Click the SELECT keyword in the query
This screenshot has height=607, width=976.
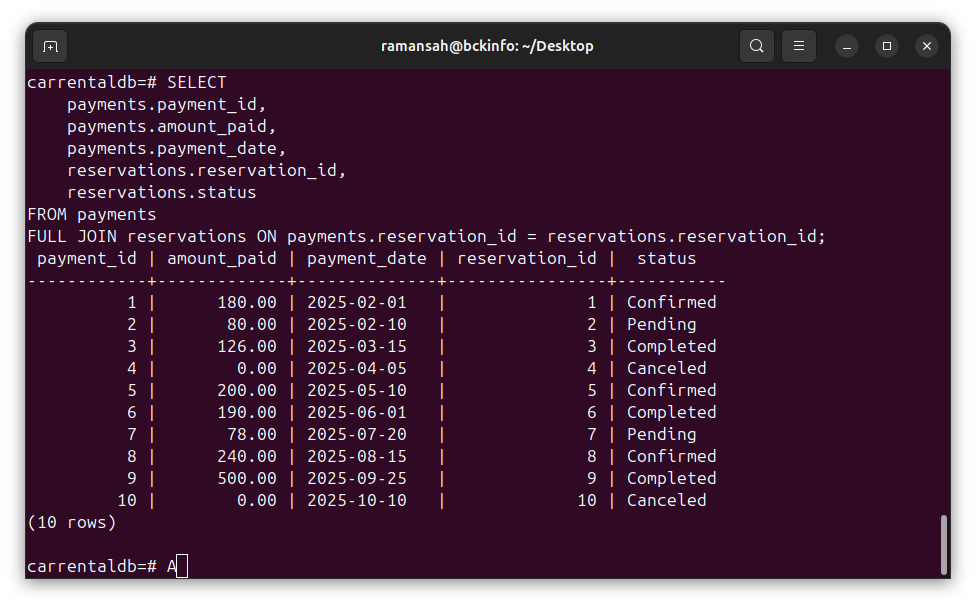point(197,82)
